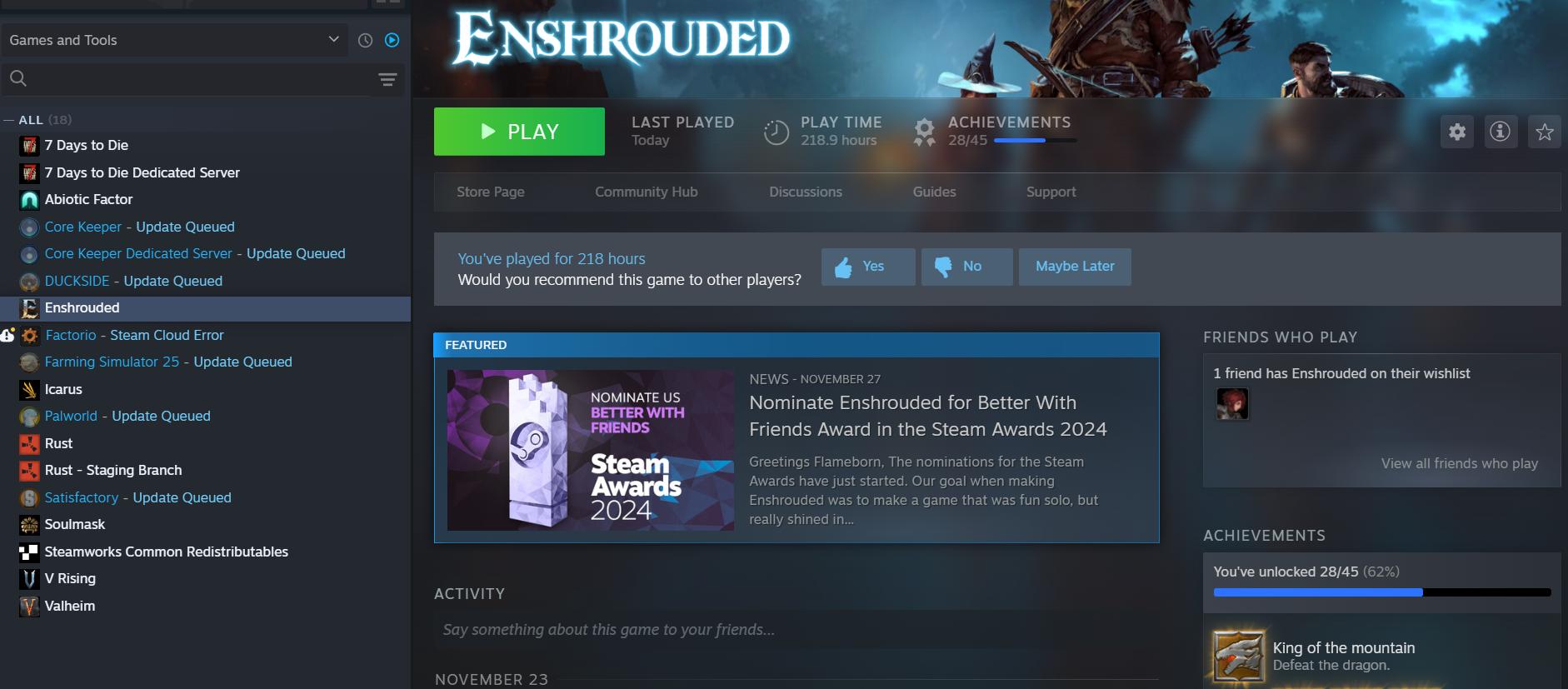
Task: Select the achievements unlocked progress bar
Action: 1382,592
